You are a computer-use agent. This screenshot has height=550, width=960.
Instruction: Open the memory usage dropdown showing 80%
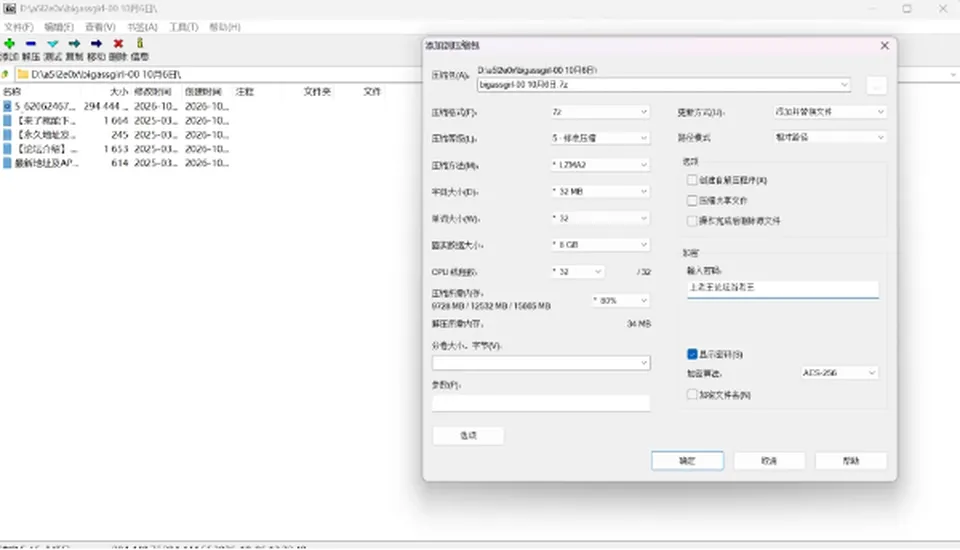[x=620, y=300]
